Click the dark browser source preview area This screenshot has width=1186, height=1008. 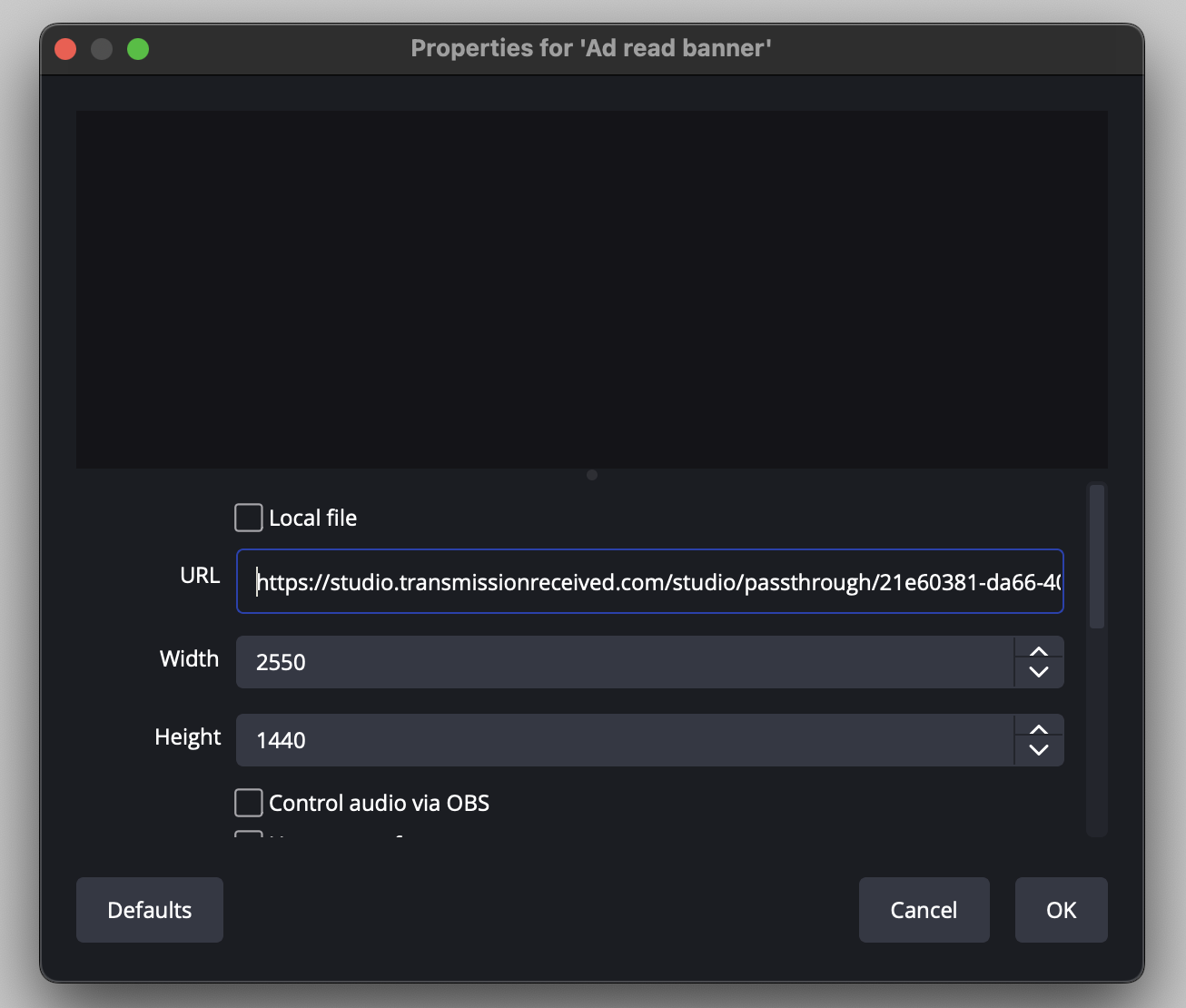point(591,290)
